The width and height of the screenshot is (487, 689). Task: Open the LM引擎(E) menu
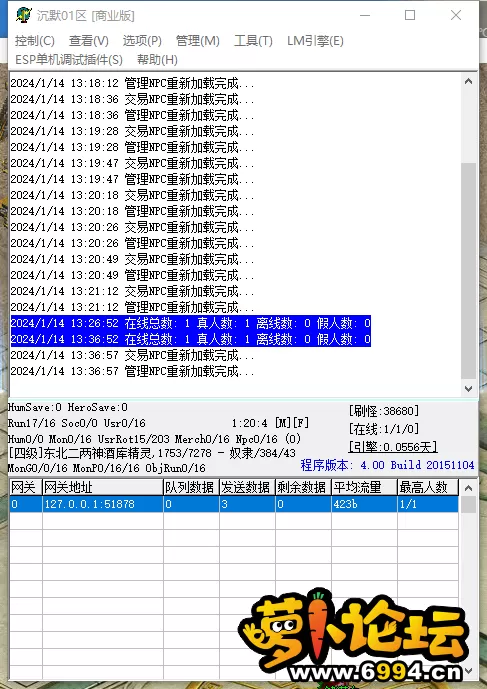315,41
